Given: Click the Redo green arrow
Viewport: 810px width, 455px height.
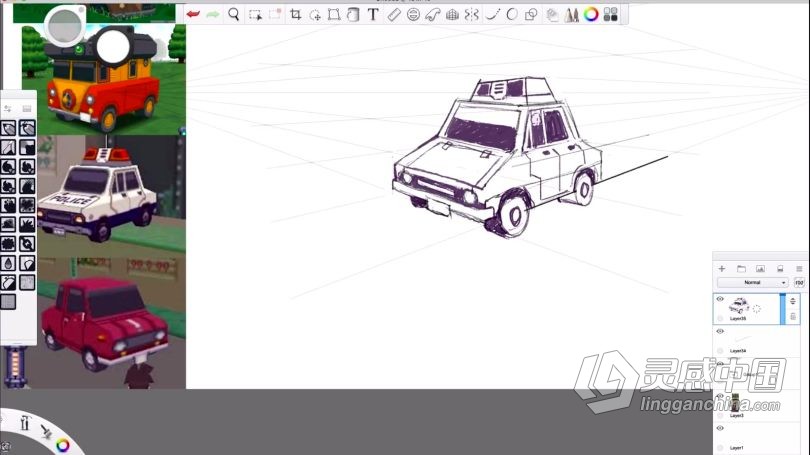Looking at the screenshot, I should point(212,15).
